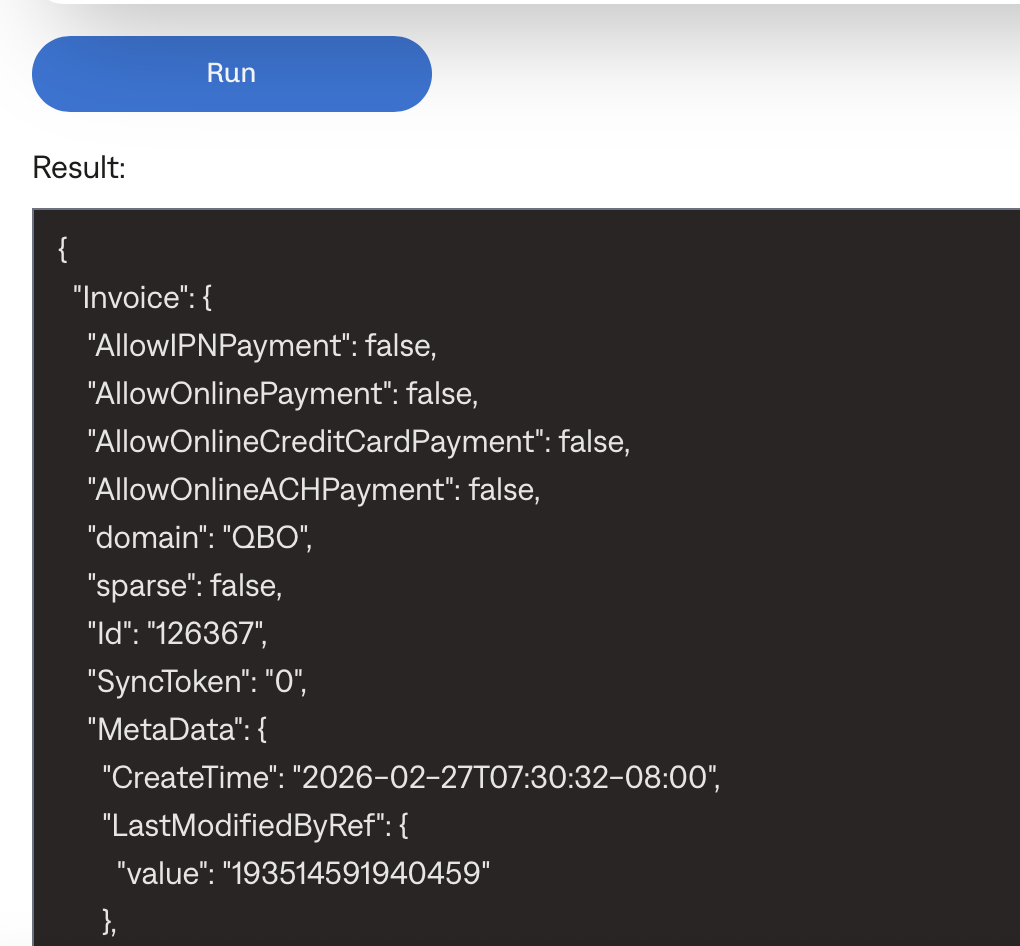This screenshot has width=1020, height=946.
Task: Click the opening curly brace of the JSON
Action: tap(63, 250)
